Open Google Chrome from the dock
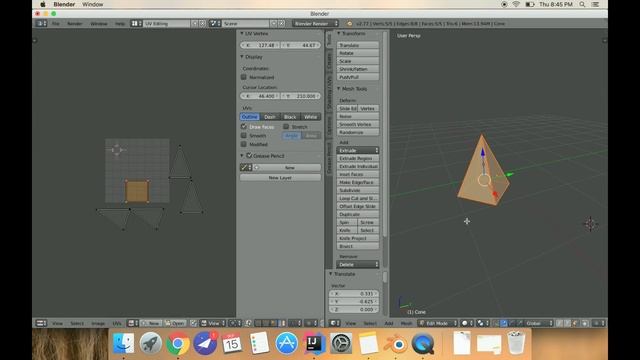 click(x=178, y=343)
